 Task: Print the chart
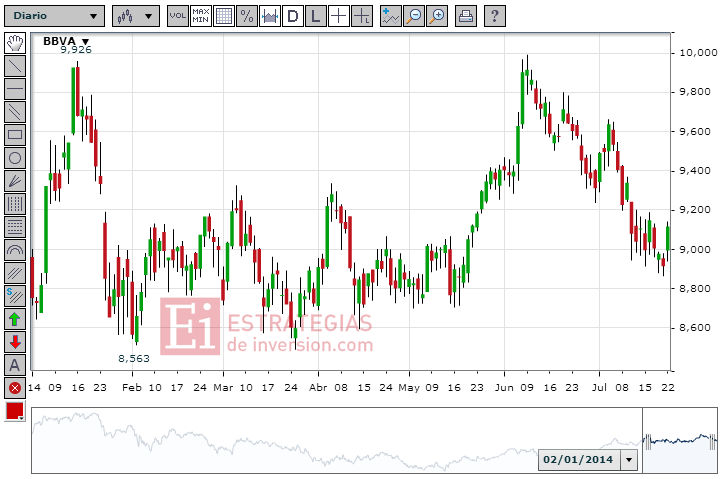pos(466,16)
